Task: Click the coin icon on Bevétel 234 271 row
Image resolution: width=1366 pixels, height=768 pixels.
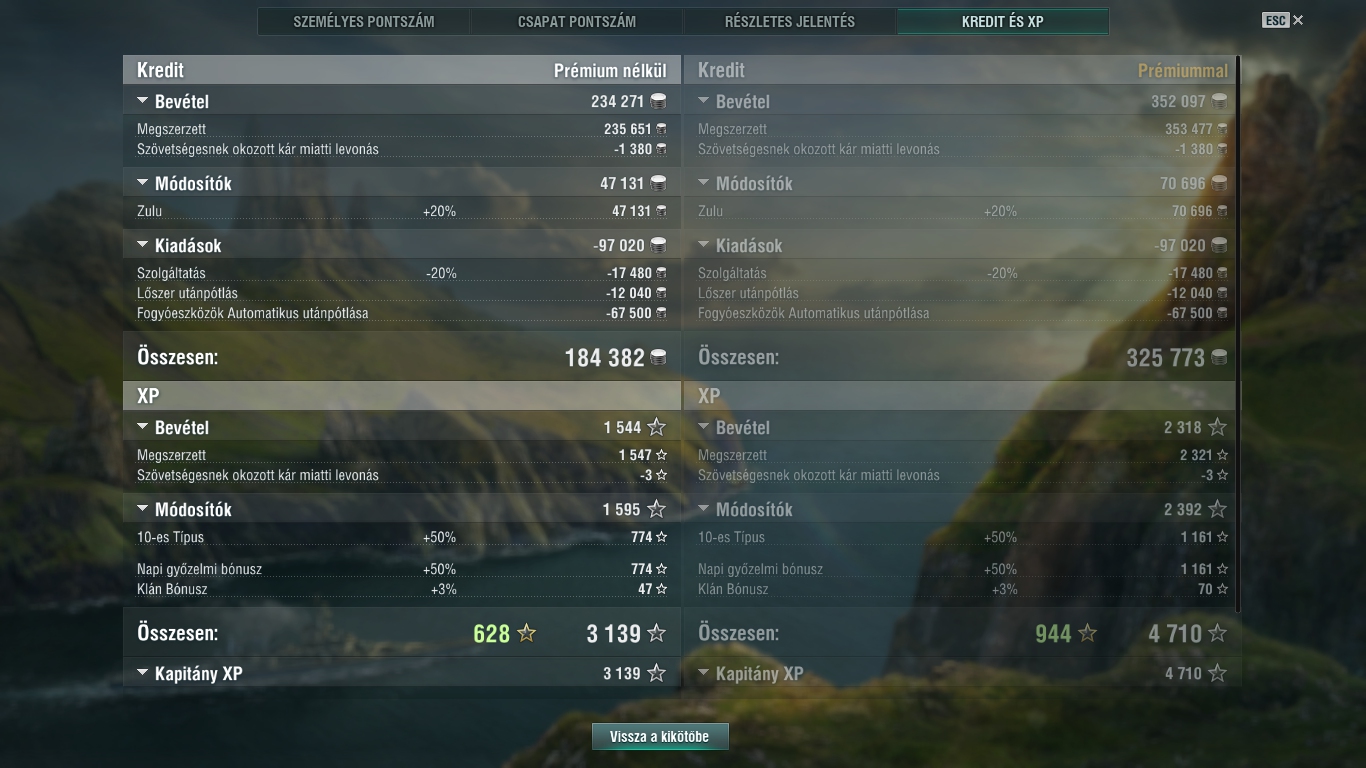Action: point(658,101)
